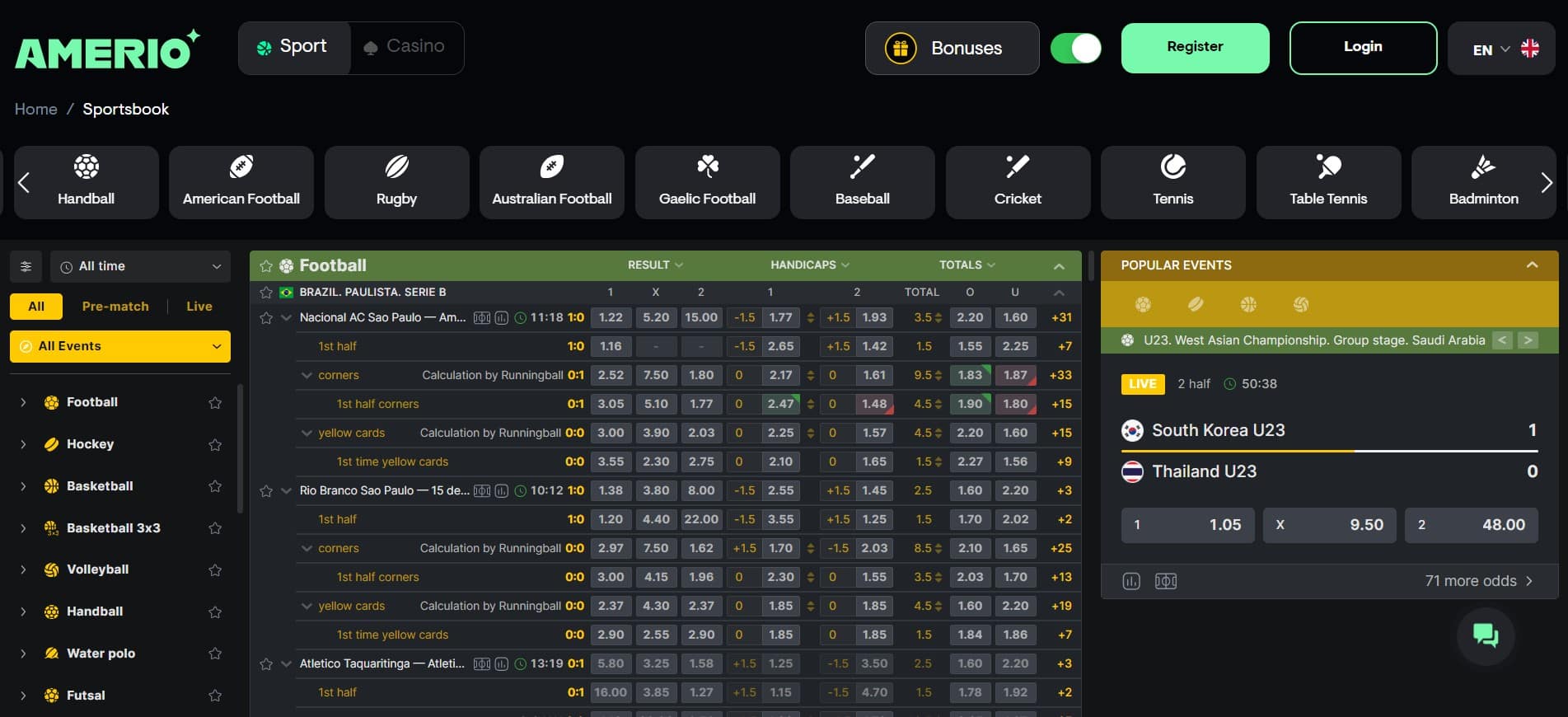The height and width of the screenshot is (717, 1568).
Task: Open the Baseball category tile
Action: click(x=863, y=182)
